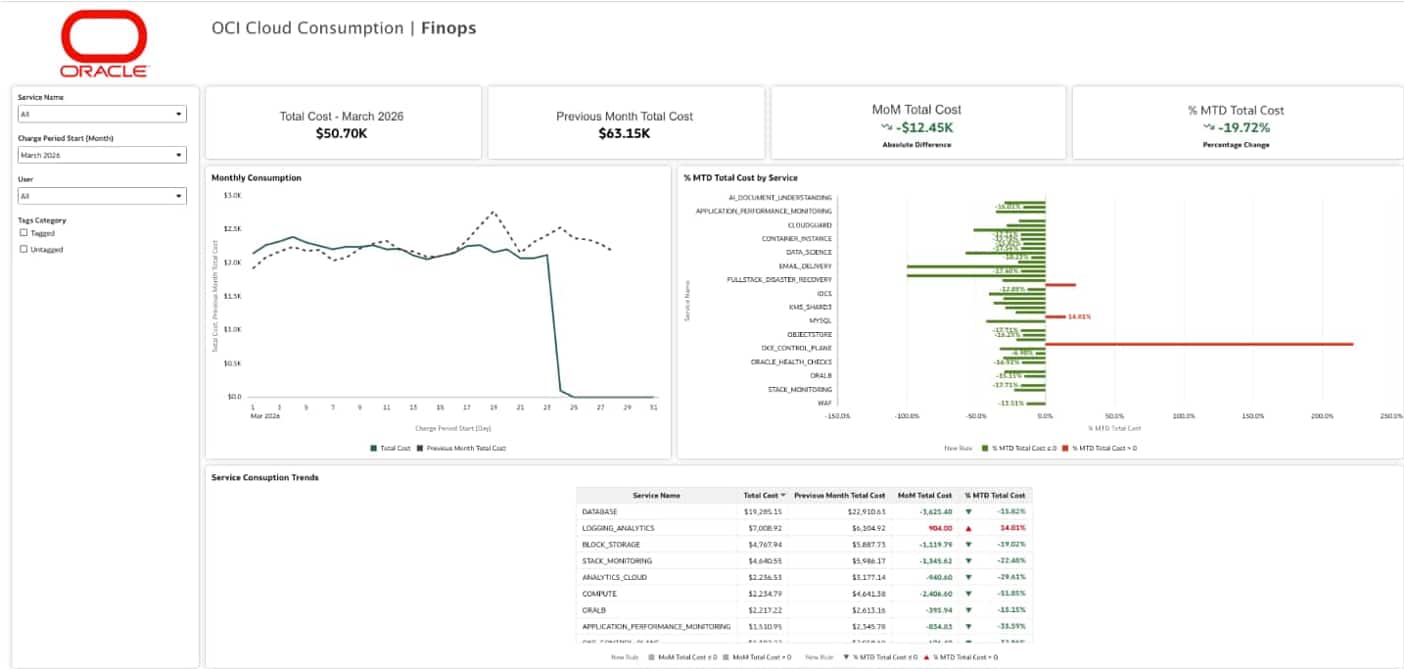Click Previous Month Total Cost legend swatch

pos(420,448)
